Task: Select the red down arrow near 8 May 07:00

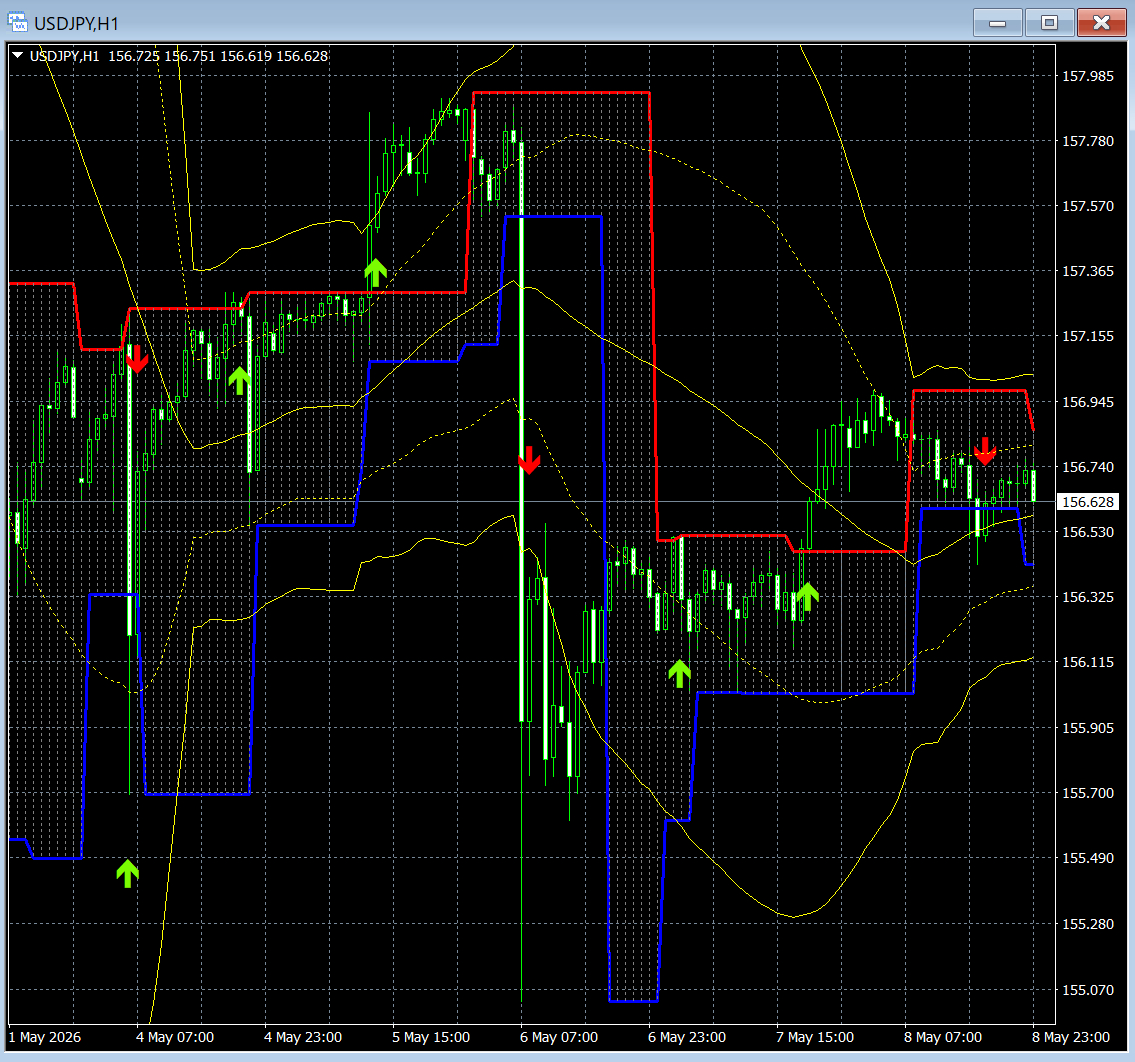Action: tap(984, 451)
